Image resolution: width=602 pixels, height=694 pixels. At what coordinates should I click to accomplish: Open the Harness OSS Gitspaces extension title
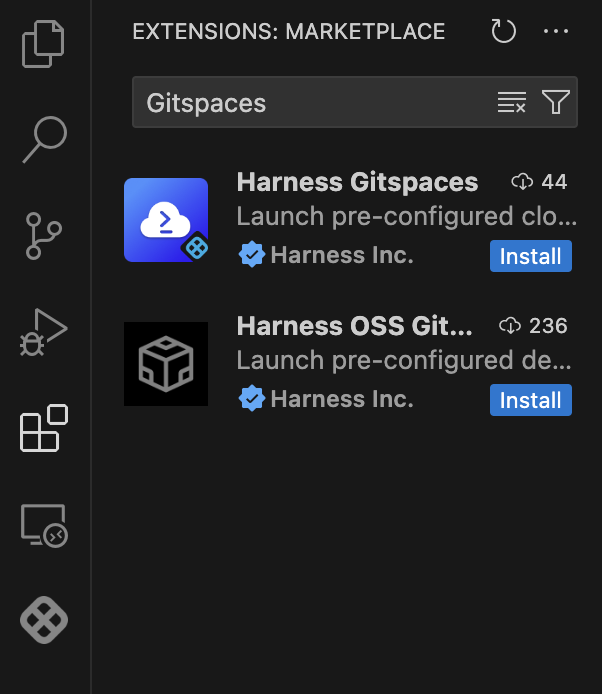tap(354, 326)
